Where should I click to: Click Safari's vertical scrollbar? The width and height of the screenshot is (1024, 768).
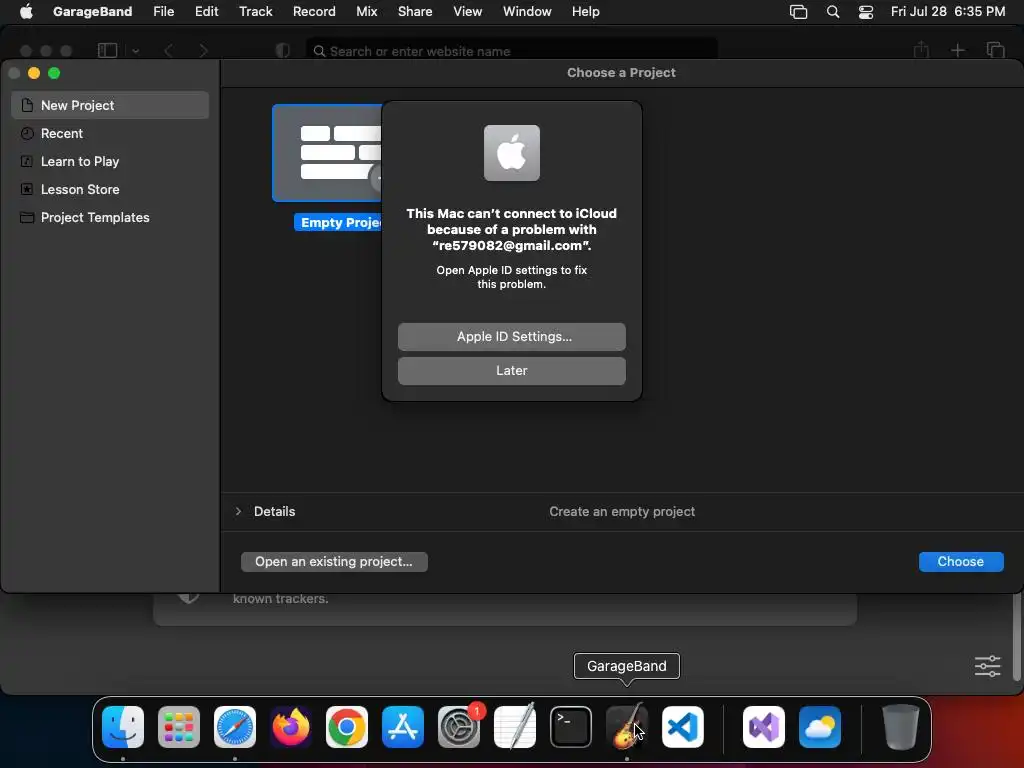point(1016,637)
